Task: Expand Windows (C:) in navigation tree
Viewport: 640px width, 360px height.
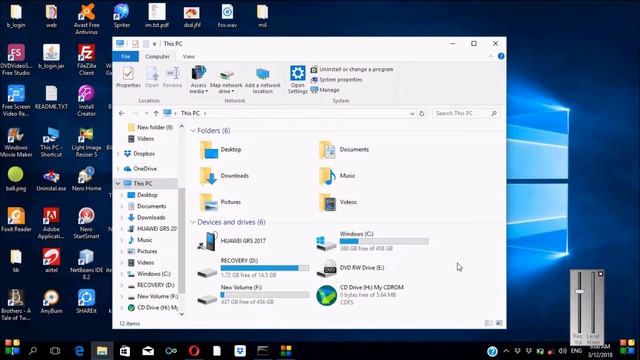Action: (122, 274)
